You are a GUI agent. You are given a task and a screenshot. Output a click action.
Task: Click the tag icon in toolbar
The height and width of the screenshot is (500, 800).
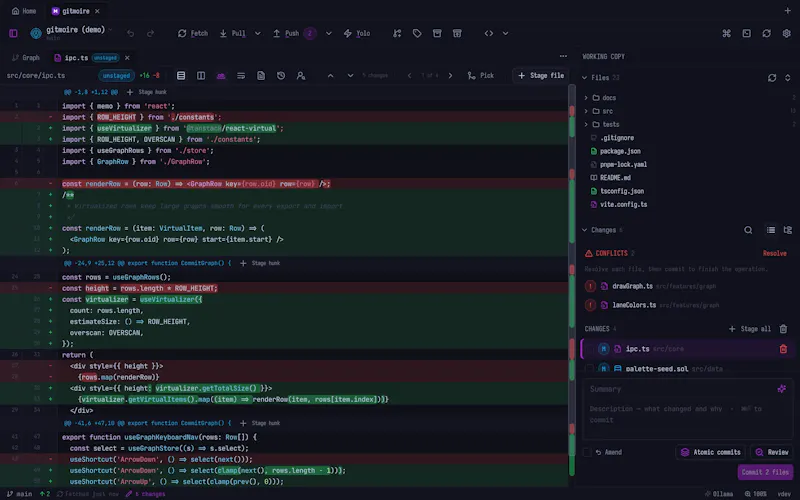pos(417,33)
